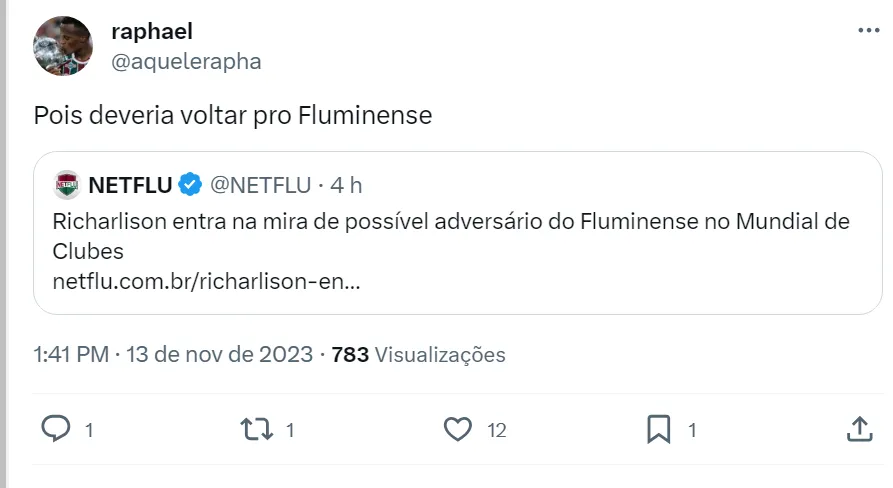Screen dimensions: 893x488
Task: Click the NETFLU logo avatar
Action: pyautogui.click(x=67, y=185)
